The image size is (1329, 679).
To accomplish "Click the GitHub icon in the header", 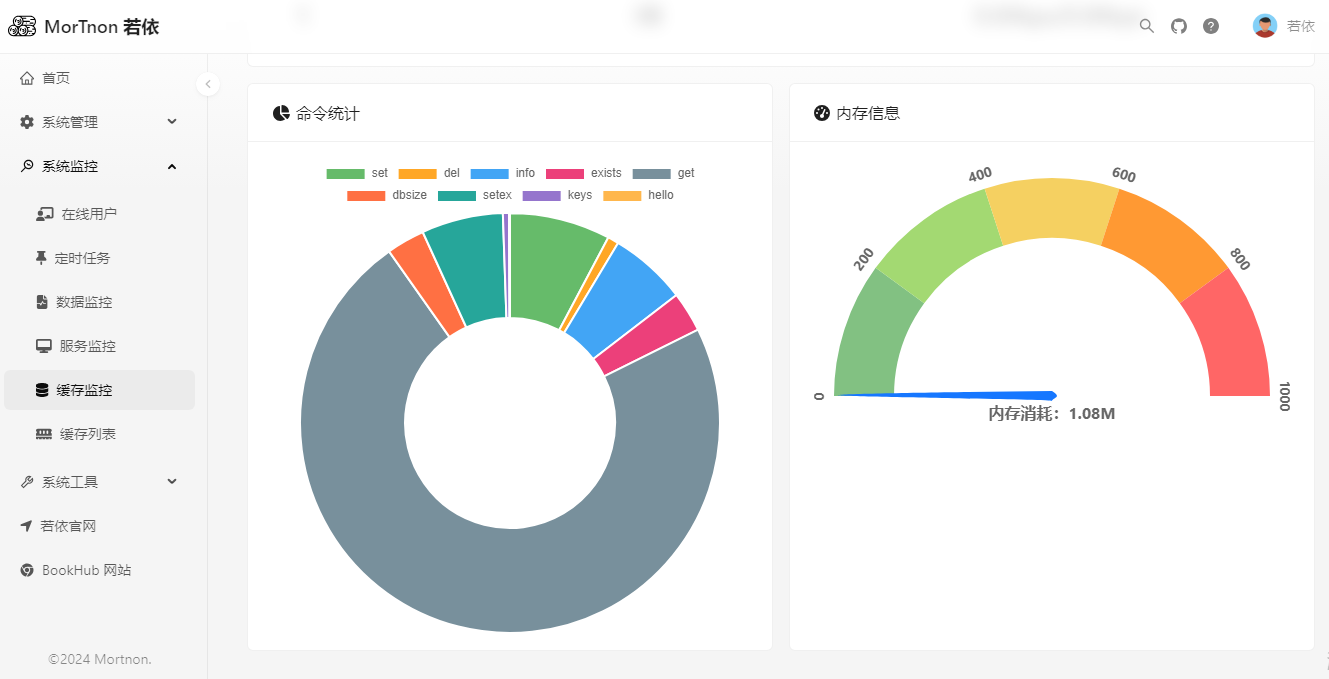I will [1178, 25].
